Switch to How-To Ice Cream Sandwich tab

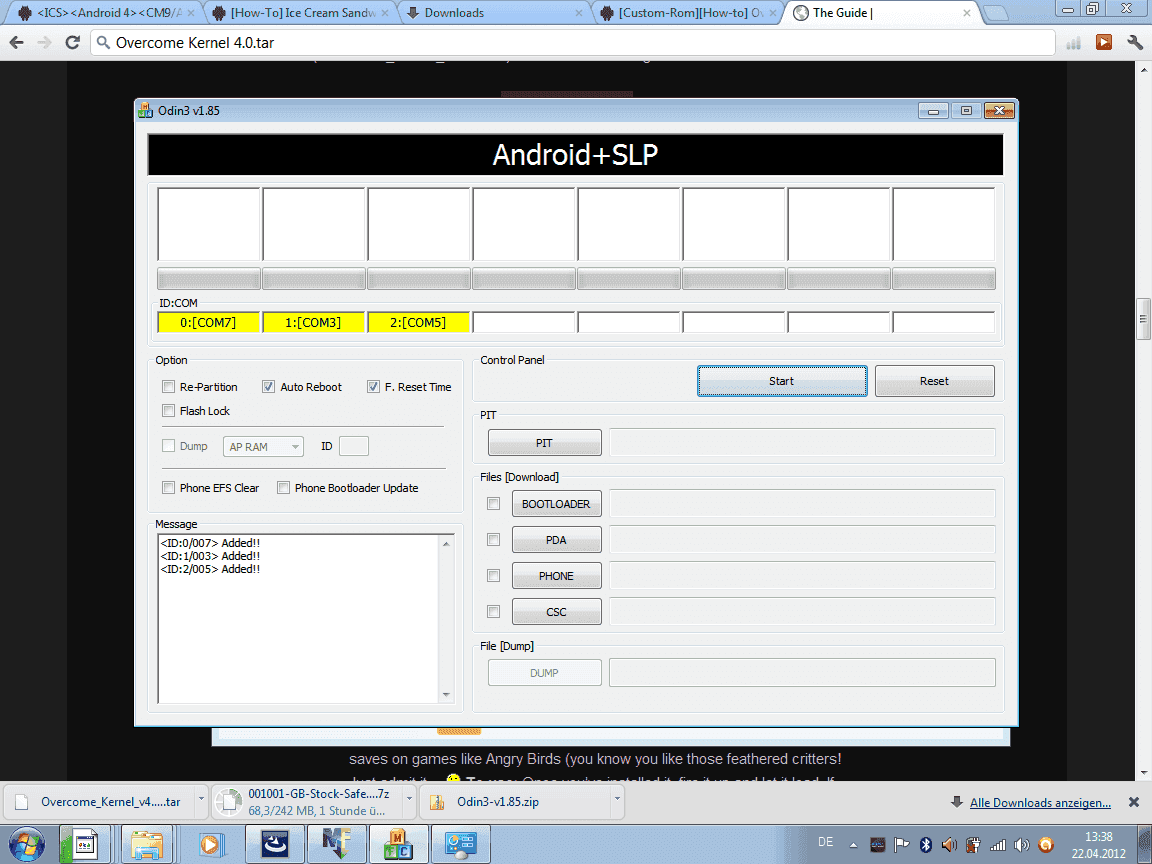click(300, 12)
